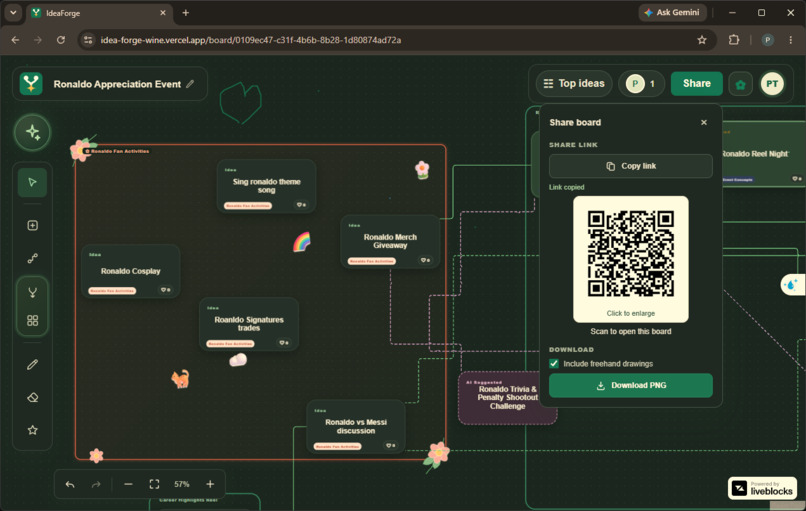806x511 pixels.
Task: Click the water drop side tab
Action: point(792,284)
